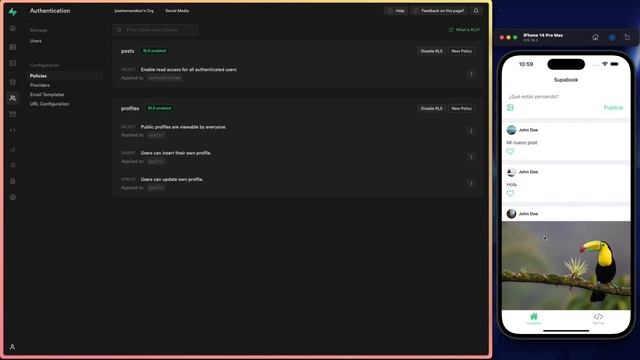The height and width of the screenshot is (360, 640).
Task: Click the posts table name heading
Action: (x=127, y=51)
